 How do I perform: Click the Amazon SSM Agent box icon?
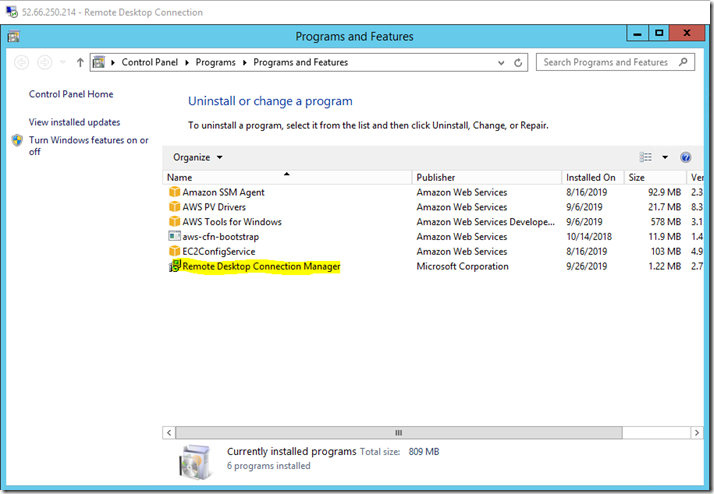pos(174,192)
